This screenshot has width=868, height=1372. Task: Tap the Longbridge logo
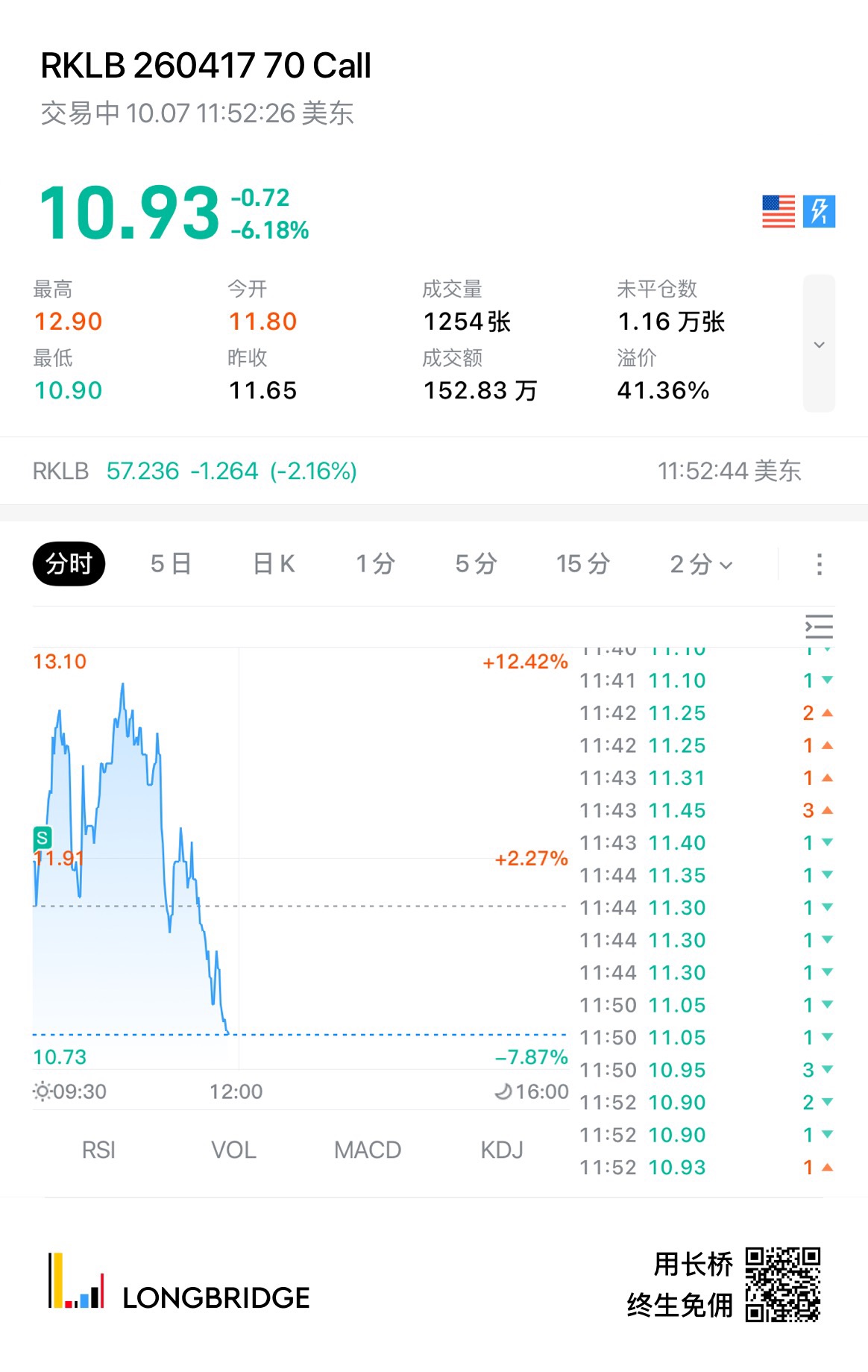[179, 1282]
